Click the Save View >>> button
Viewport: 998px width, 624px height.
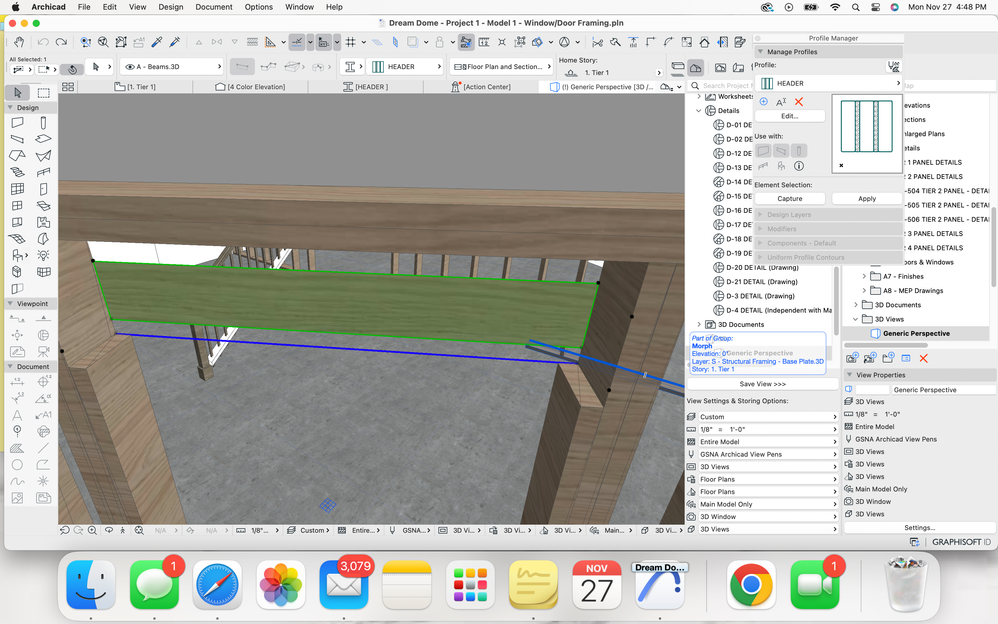[x=762, y=384]
